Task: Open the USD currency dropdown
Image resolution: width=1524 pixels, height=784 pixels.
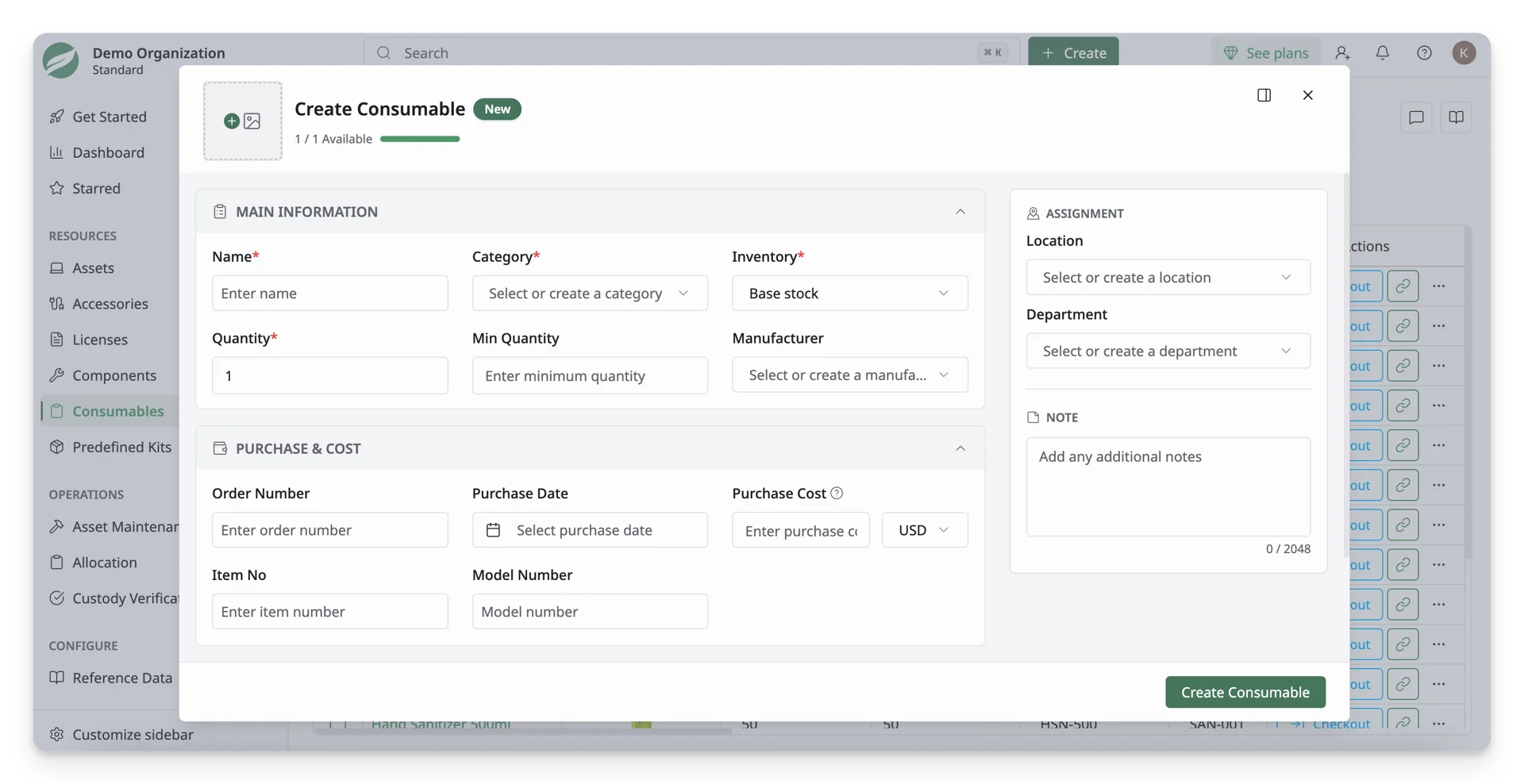Action: [x=924, y=530]
